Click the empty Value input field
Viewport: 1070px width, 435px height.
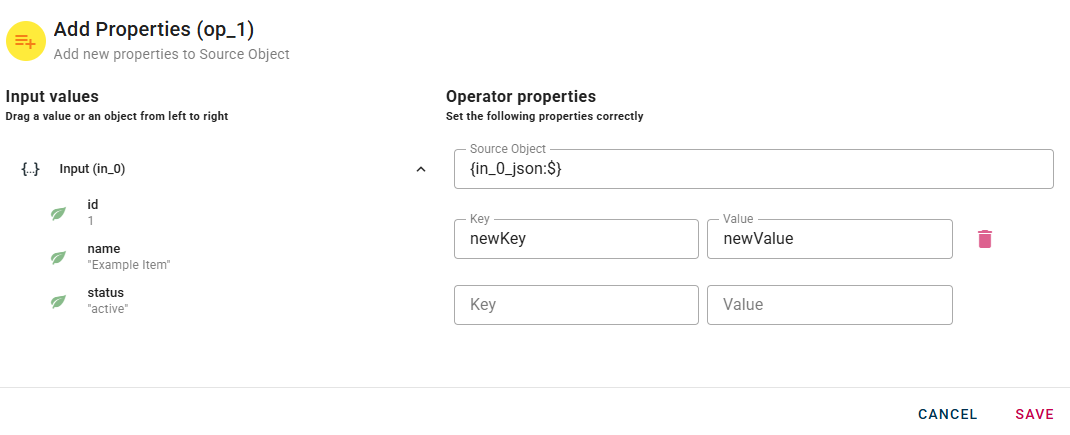click(x=829, y=305)
